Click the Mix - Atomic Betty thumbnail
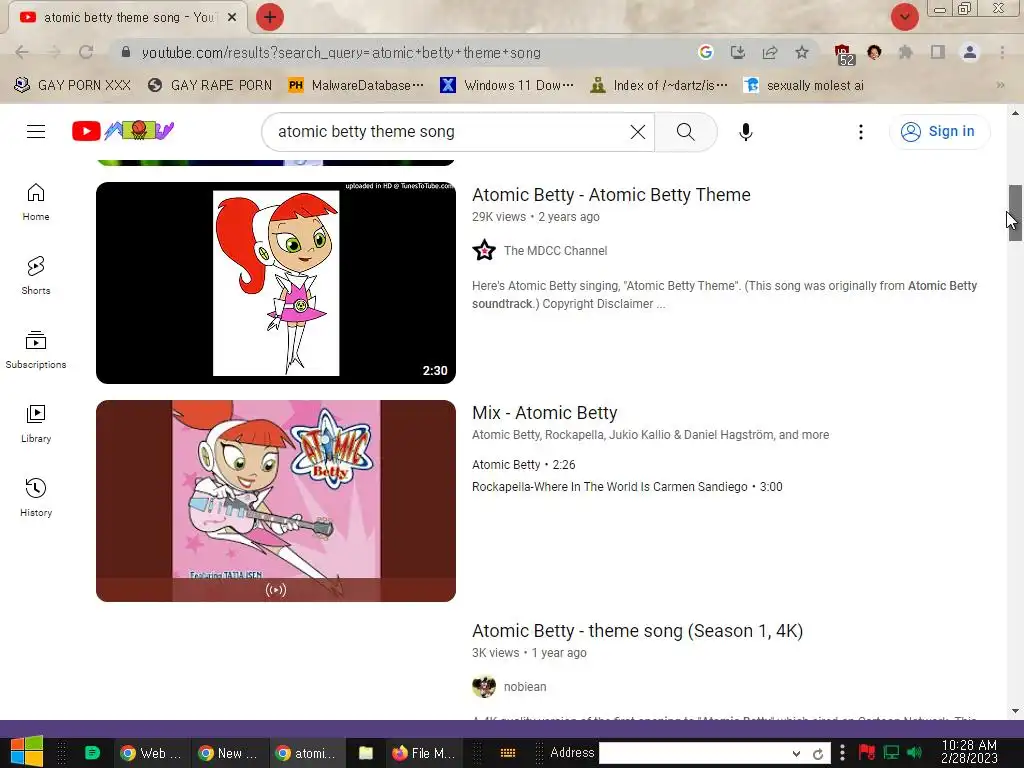This screenshot has width=1024, height=768. pos(276,501)
